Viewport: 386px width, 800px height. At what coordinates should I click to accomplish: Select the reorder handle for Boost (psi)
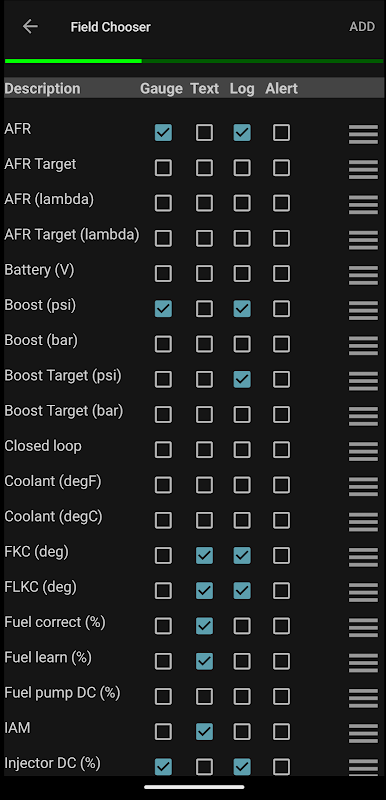(363, 311)
